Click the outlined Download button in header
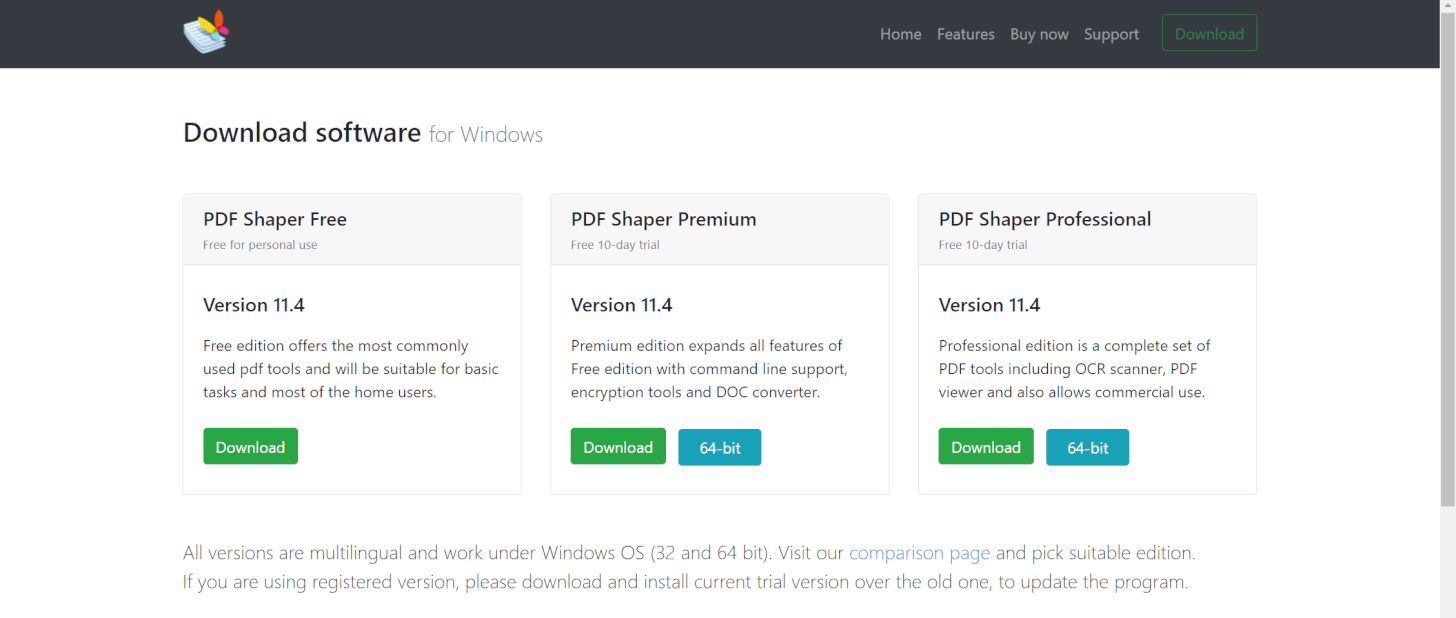 tap(1209, 33)
